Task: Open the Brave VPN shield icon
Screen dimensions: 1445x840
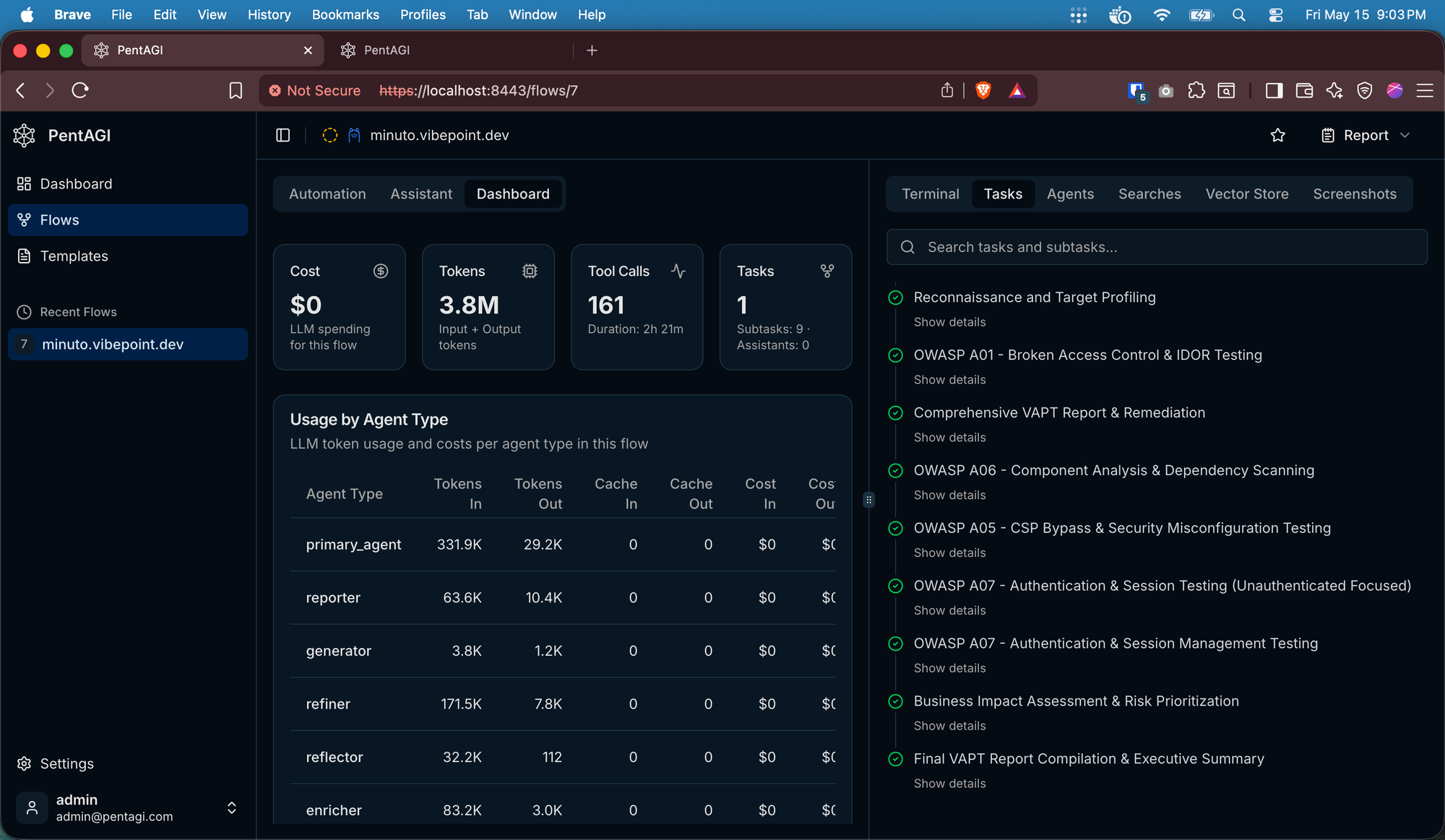Action: [1364, 90]
